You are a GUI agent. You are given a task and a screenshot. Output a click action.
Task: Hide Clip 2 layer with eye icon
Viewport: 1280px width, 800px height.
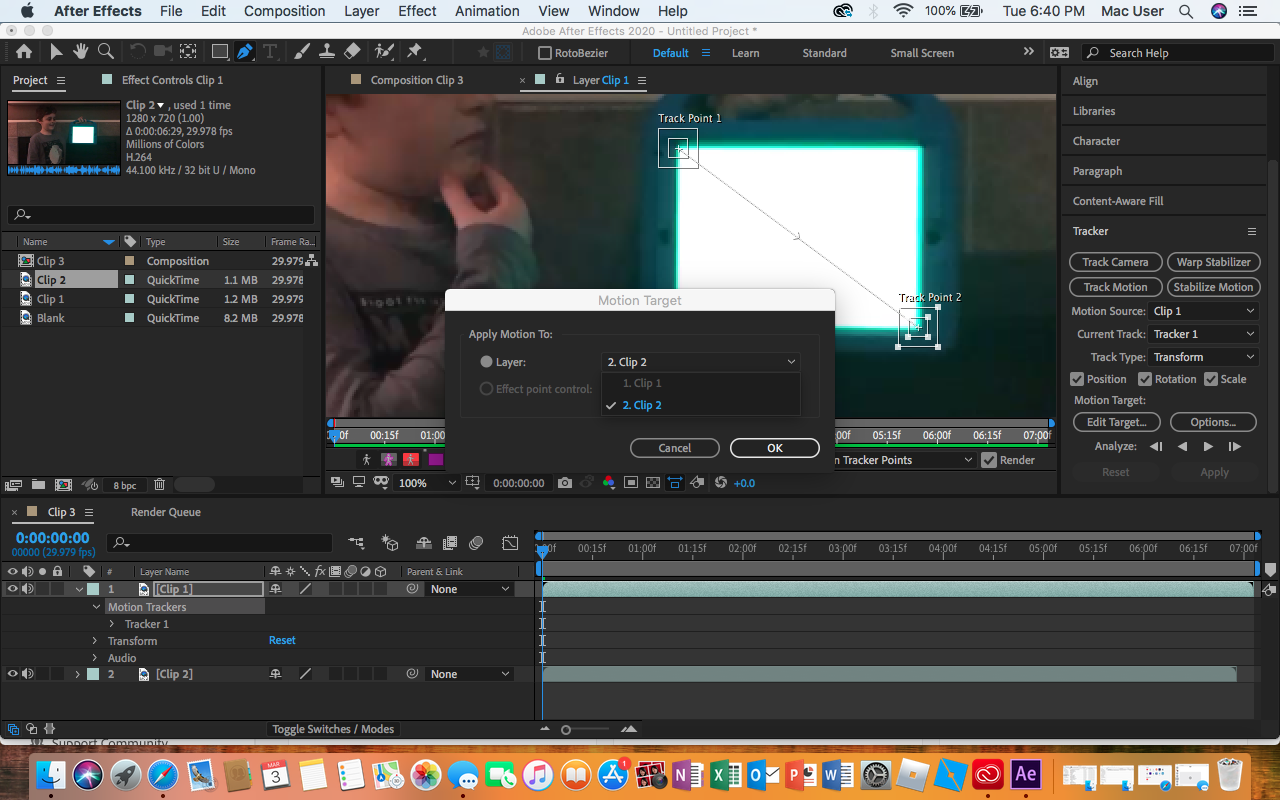pyautogui.click(x=13, y=674)
